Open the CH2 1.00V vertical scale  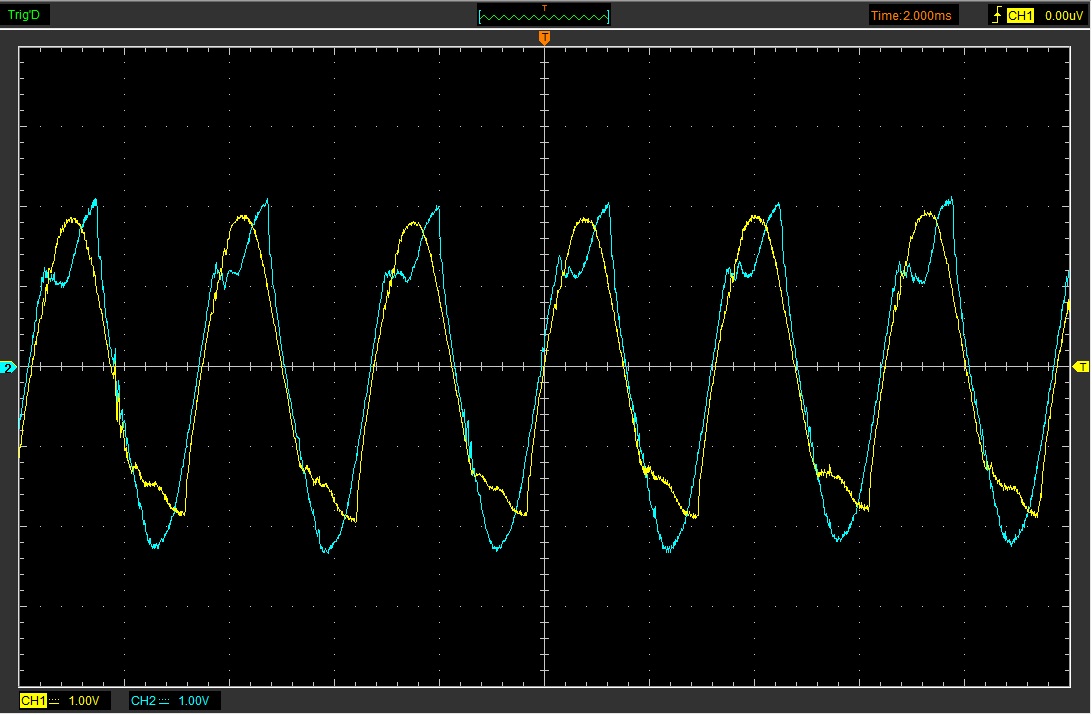(194, 701)
